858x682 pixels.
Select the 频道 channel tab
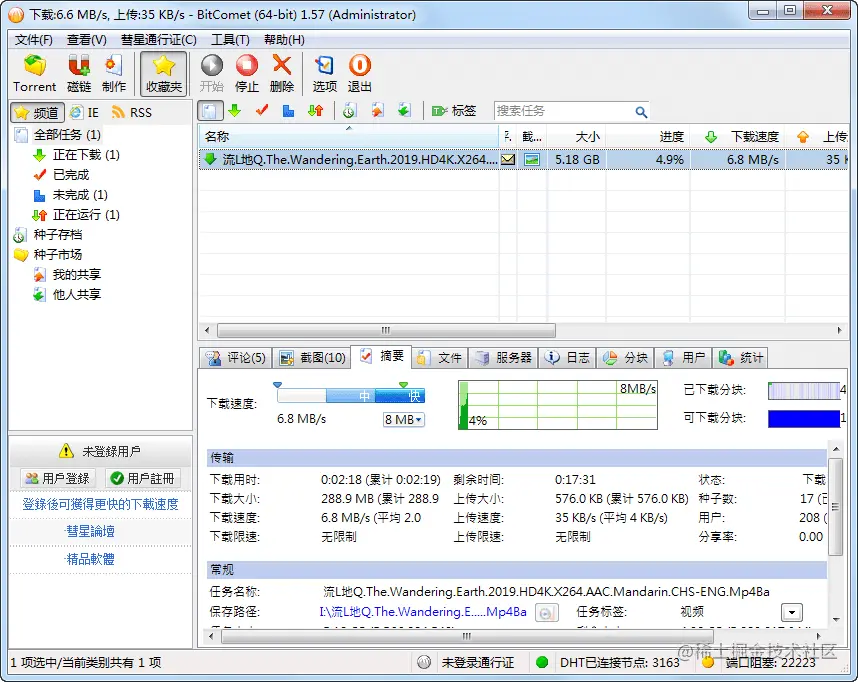[x=37, y=113]
